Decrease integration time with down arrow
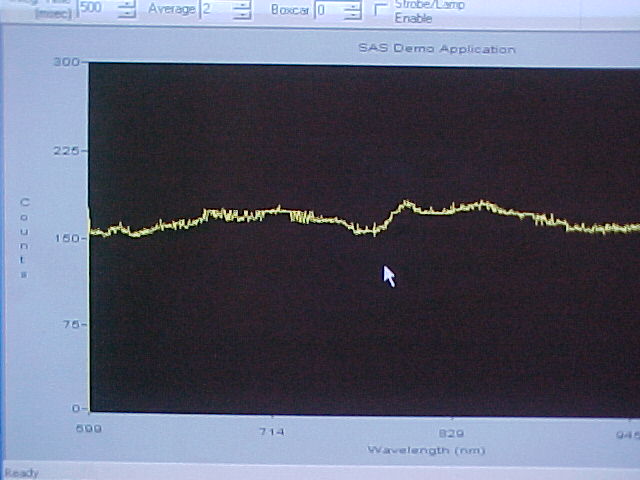This screenshot has height=480, width=640. 126,14
